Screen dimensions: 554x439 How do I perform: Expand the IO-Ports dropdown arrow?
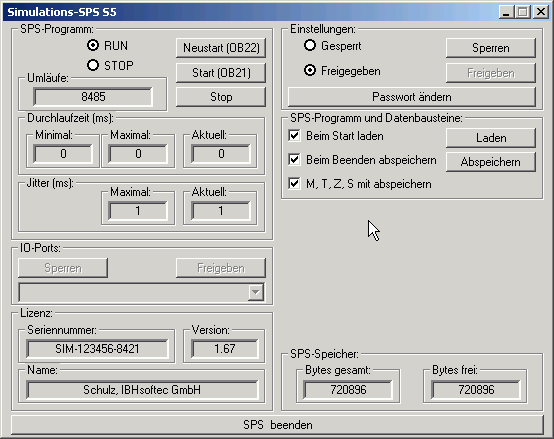(x=256, y=292)
